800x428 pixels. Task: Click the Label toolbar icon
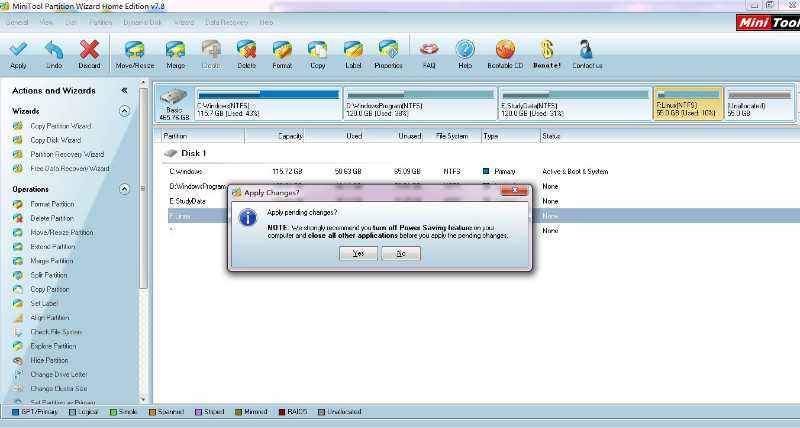353,49
